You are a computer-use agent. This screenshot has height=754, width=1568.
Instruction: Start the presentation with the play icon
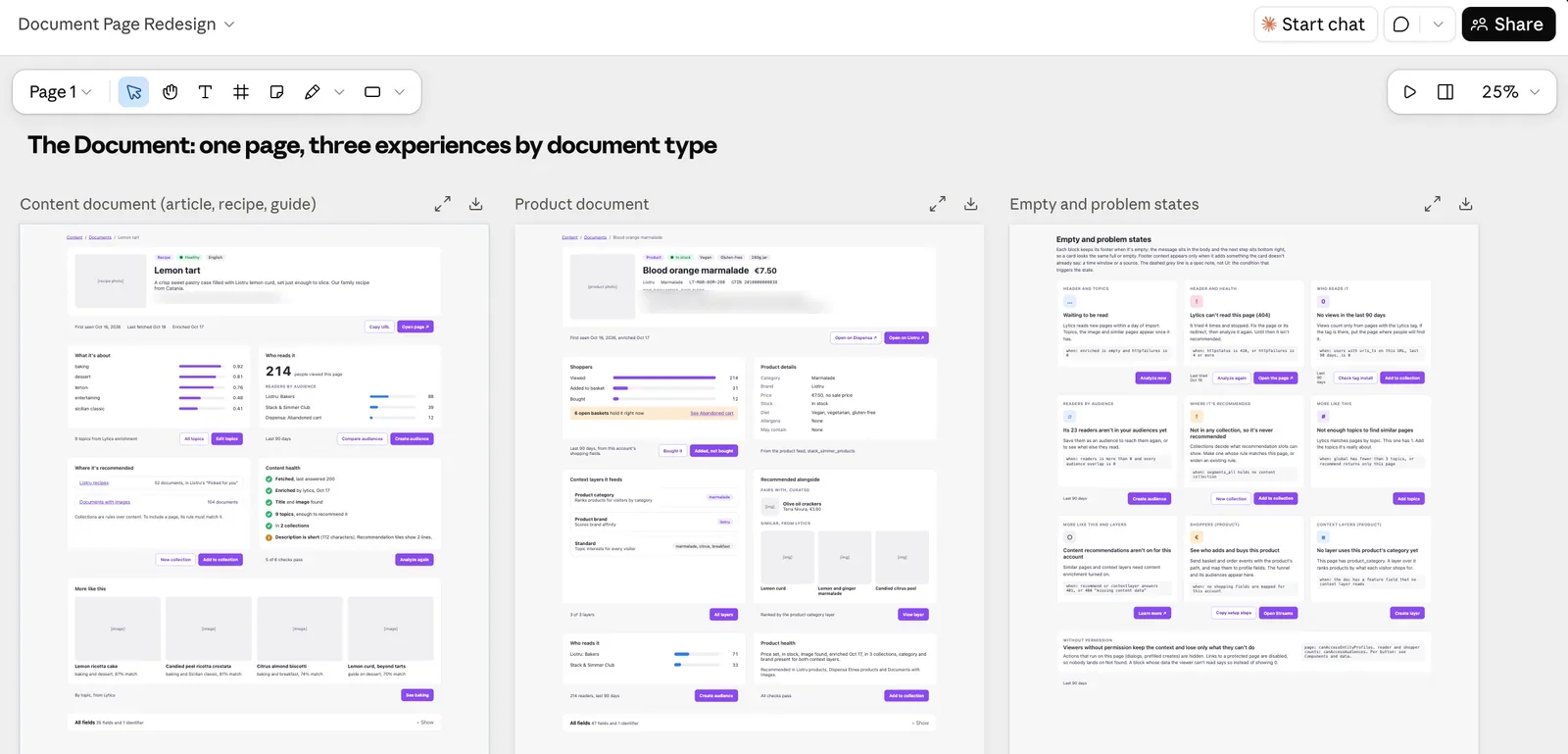pos(1409,92)
